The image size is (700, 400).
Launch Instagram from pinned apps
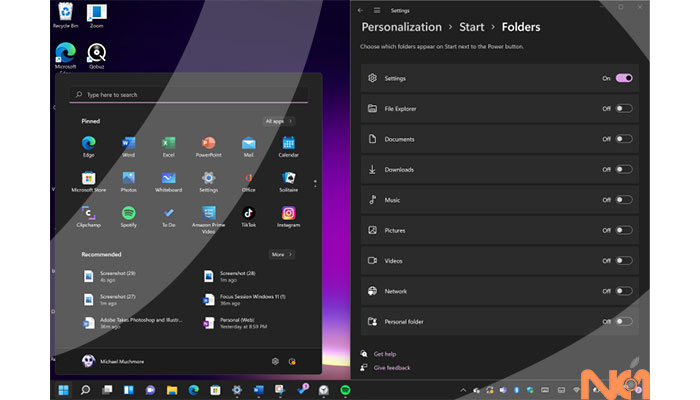288,217
